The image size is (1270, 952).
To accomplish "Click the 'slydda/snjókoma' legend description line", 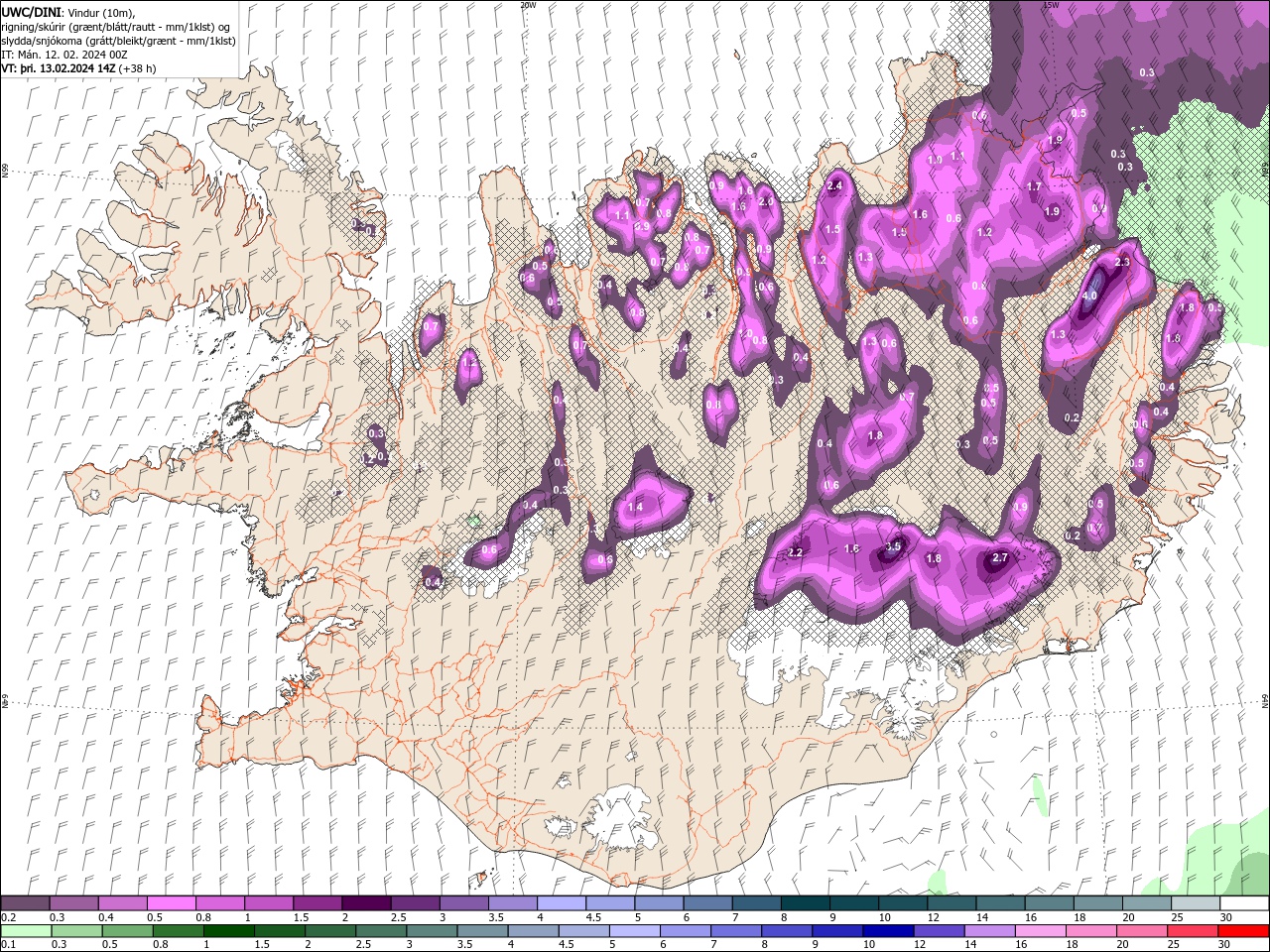I will [118, 41].
